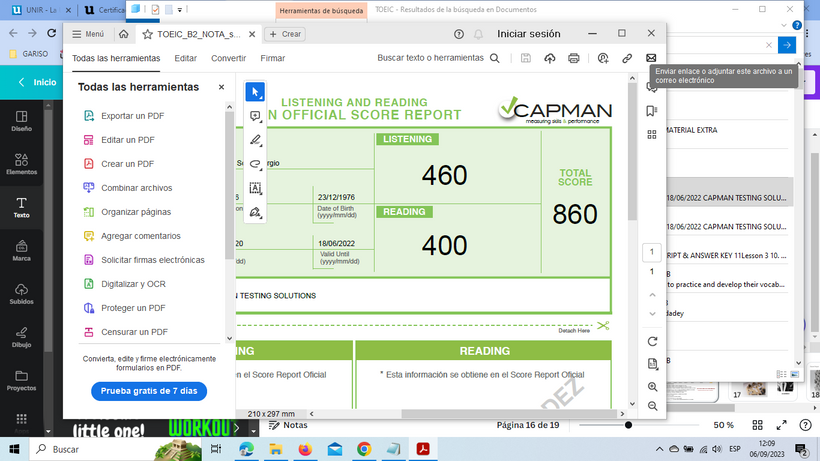Open the Acrobat Menú hamburger button
The image size is (820, 461).
87,34
